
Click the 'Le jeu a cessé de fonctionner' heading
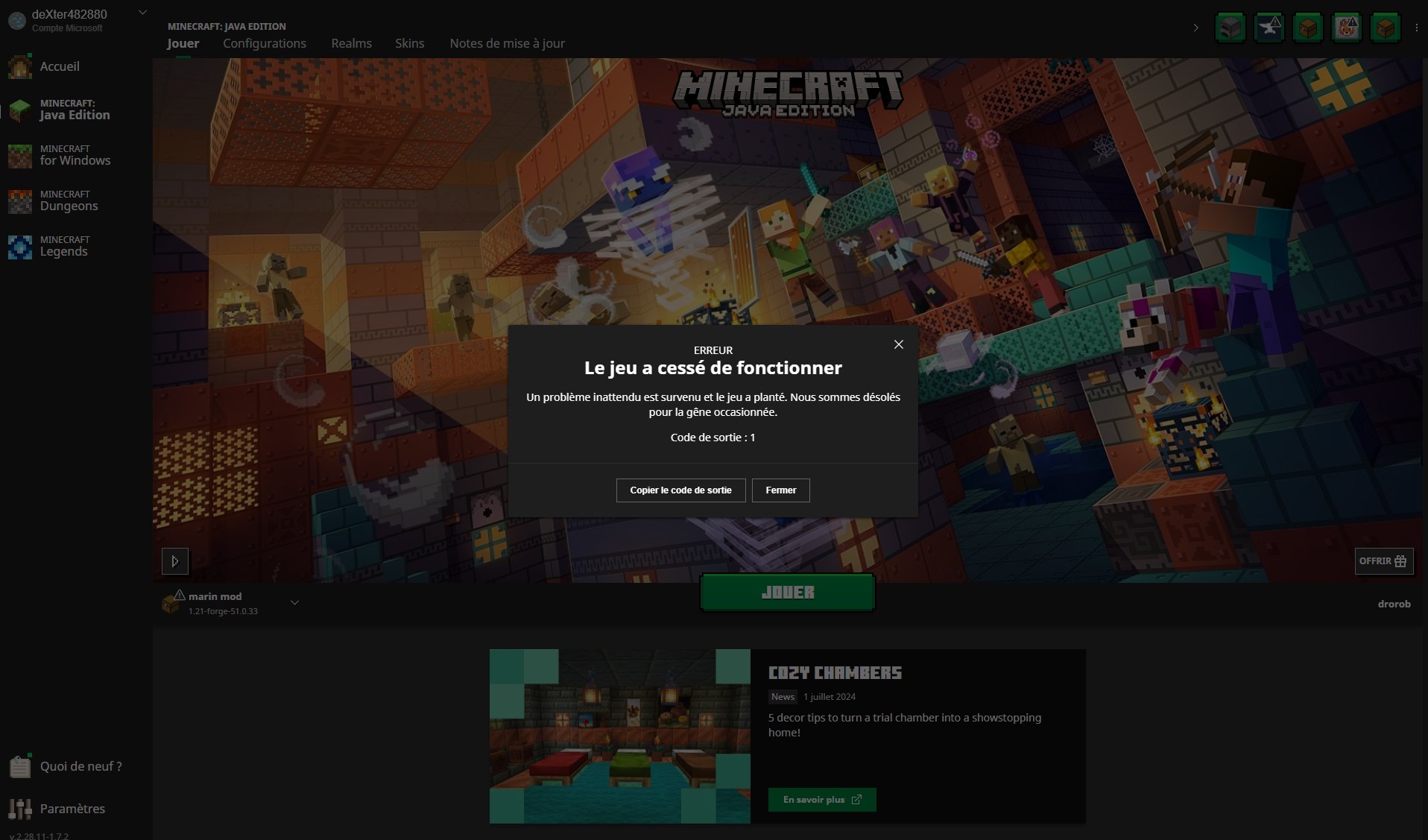[713, 367]
